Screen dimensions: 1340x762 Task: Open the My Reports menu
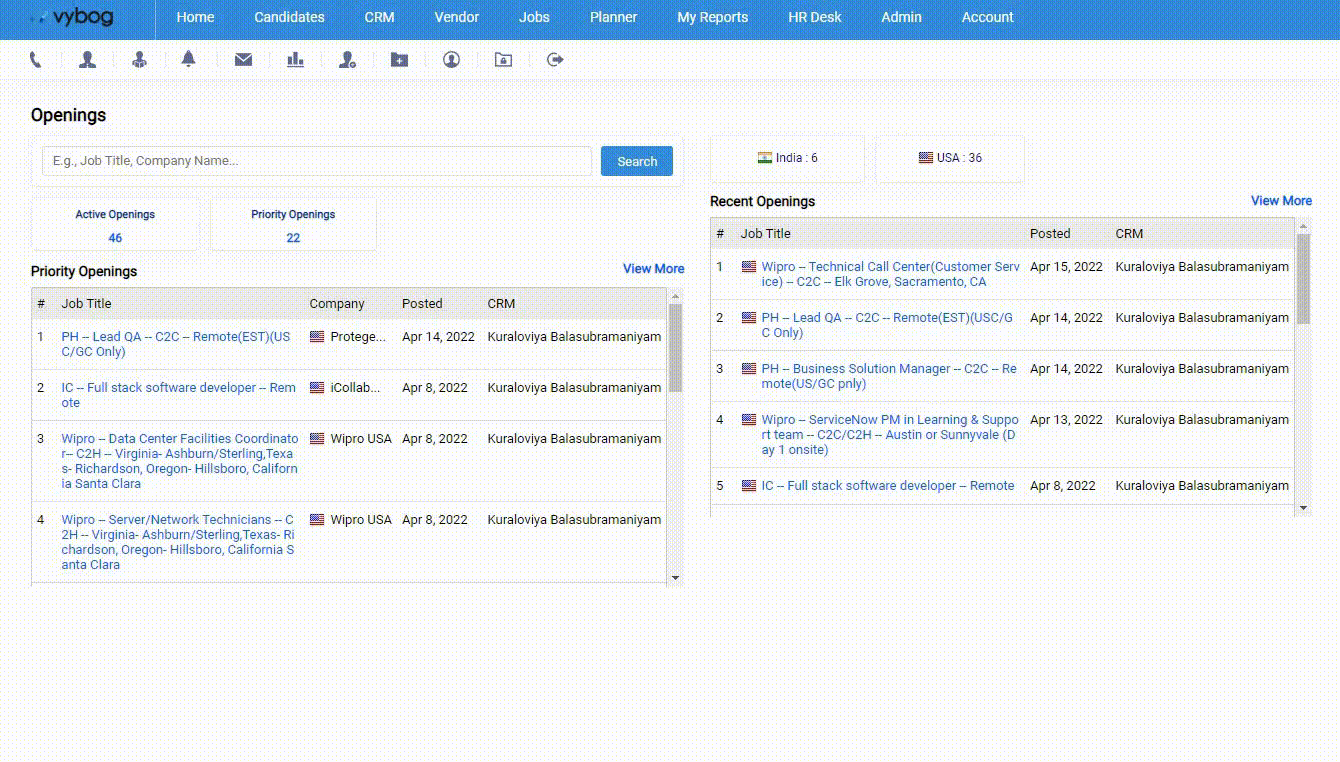[x=712, y=17]
